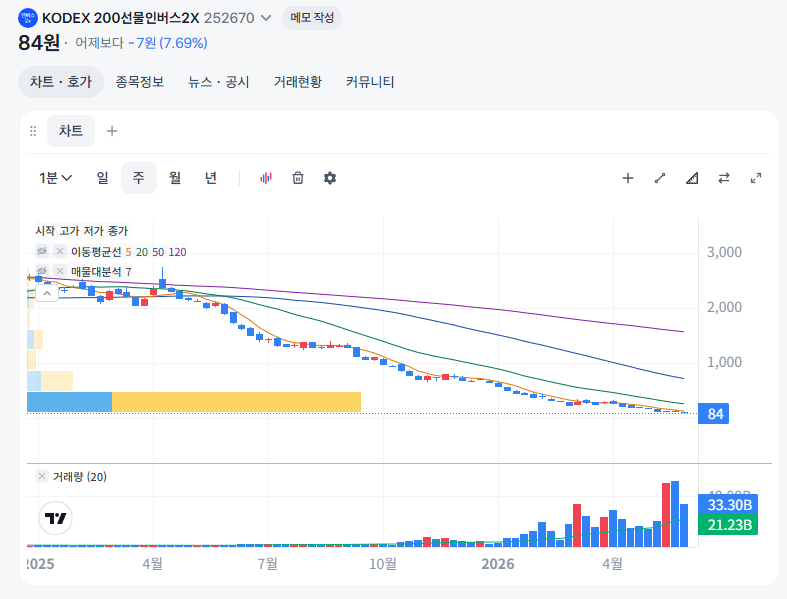Click the moving average period 5 label
The width and height of the screenshot is (787, 599).
click(128, 252)
